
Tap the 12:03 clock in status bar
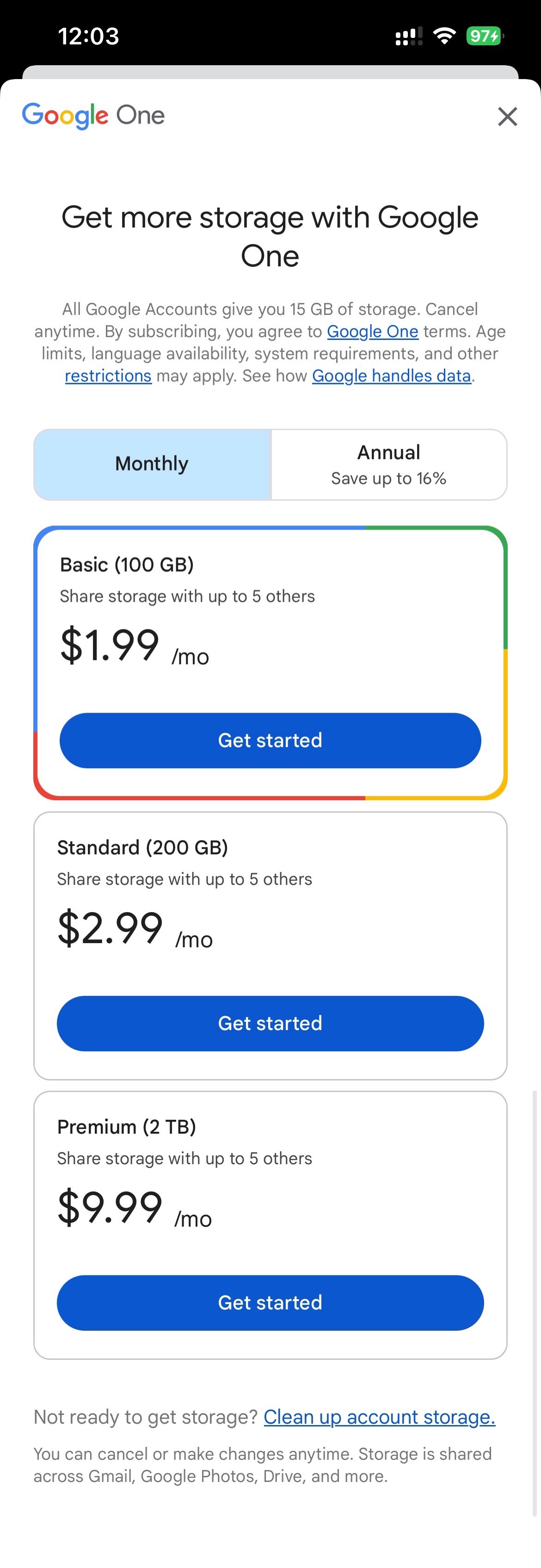click(x=88, y=36)
